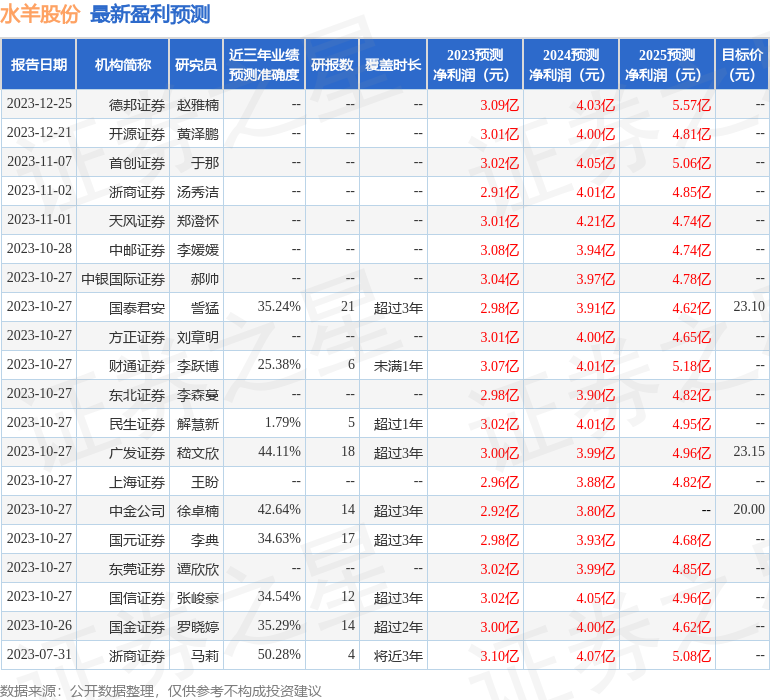The image size is (770, 700).
Task: Click the 2023预测净利润 column header
Action: click(x=475, y=64)
